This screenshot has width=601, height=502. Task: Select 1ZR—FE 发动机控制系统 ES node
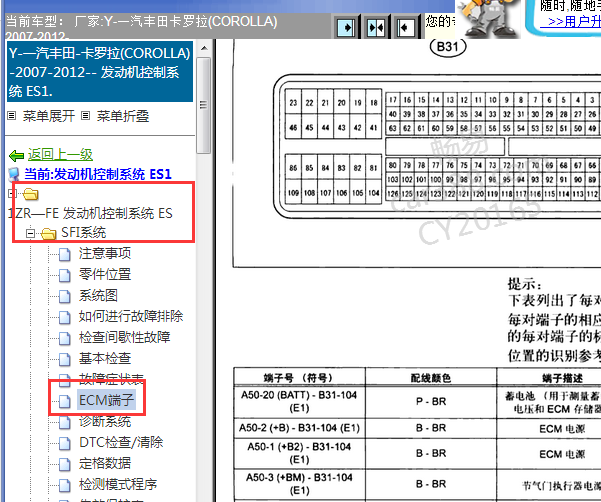coord(90,213)
